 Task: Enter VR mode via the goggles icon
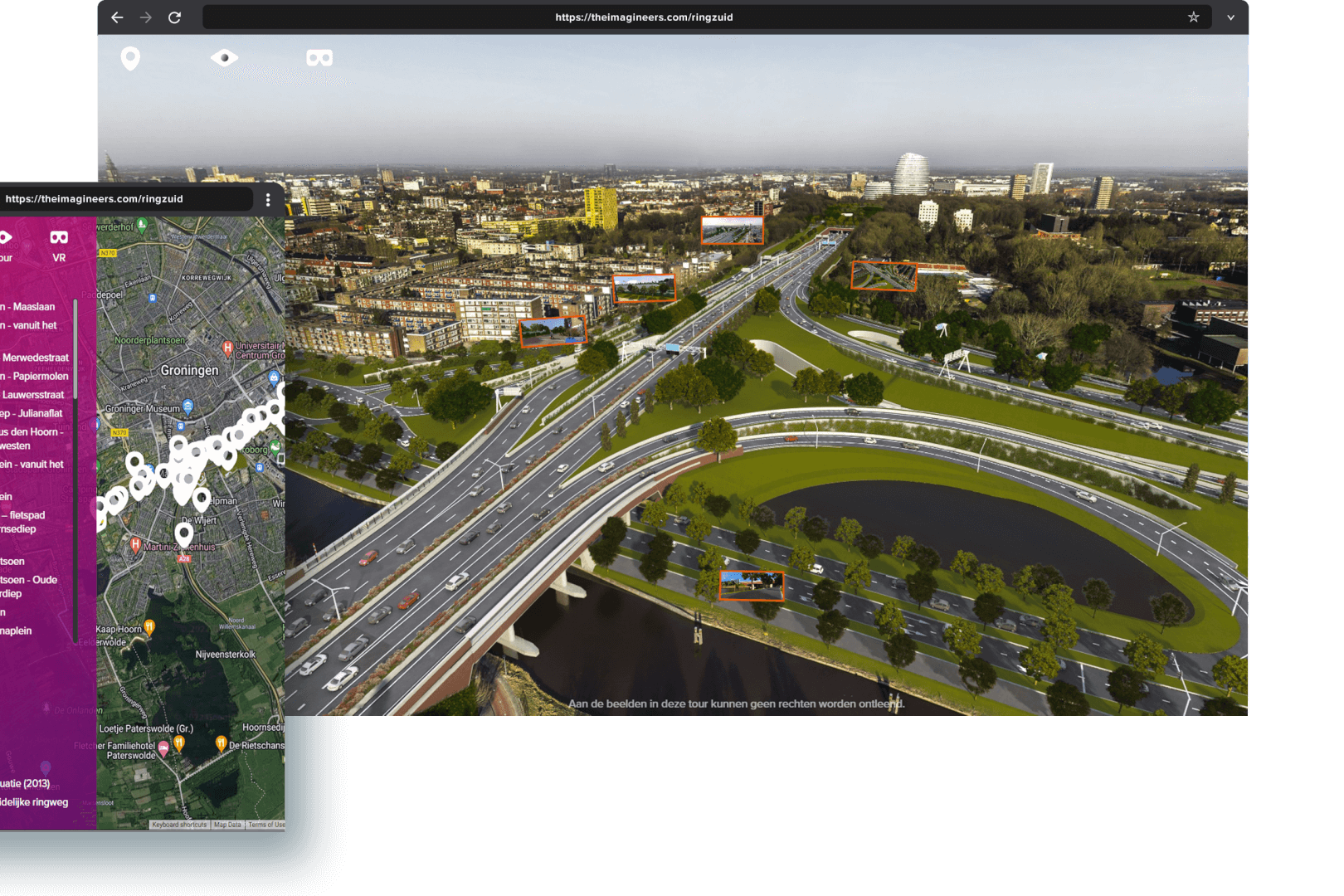(x=319, y=57)
